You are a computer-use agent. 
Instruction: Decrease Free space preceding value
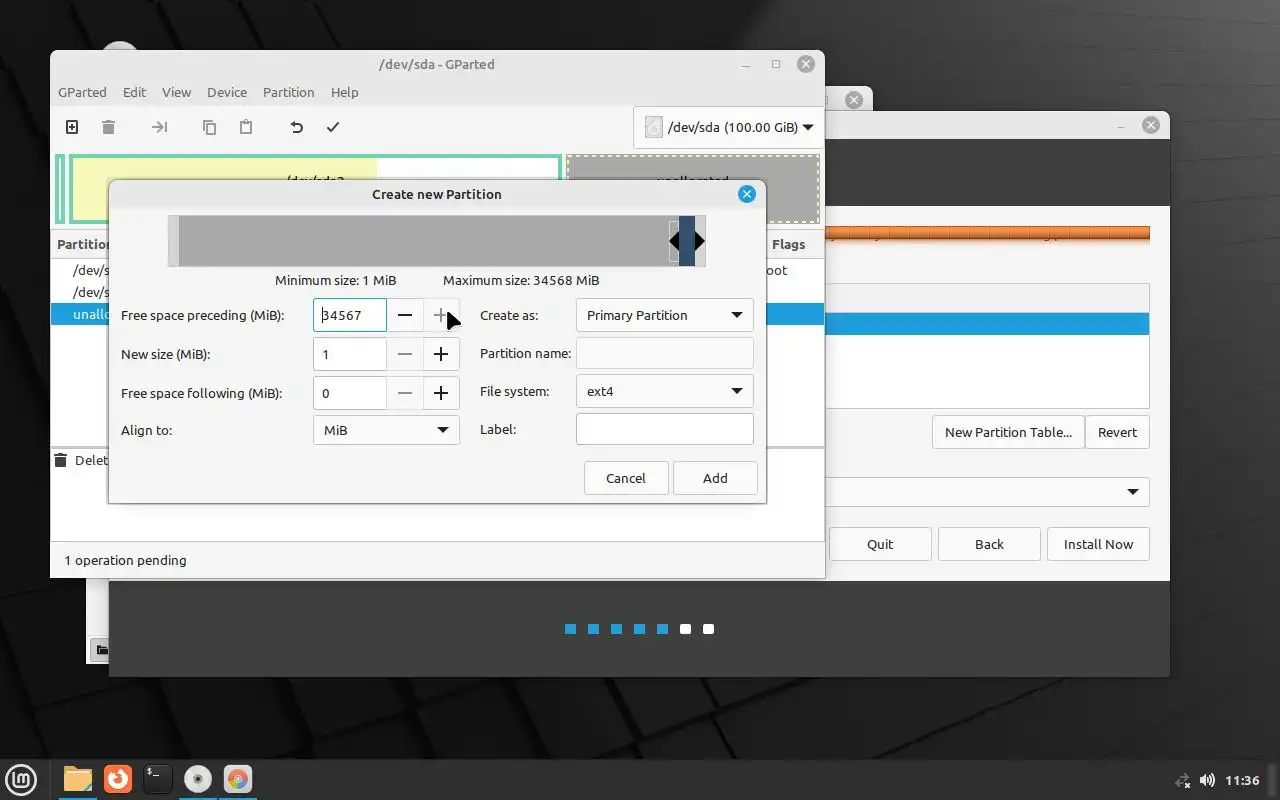point(405,315)
